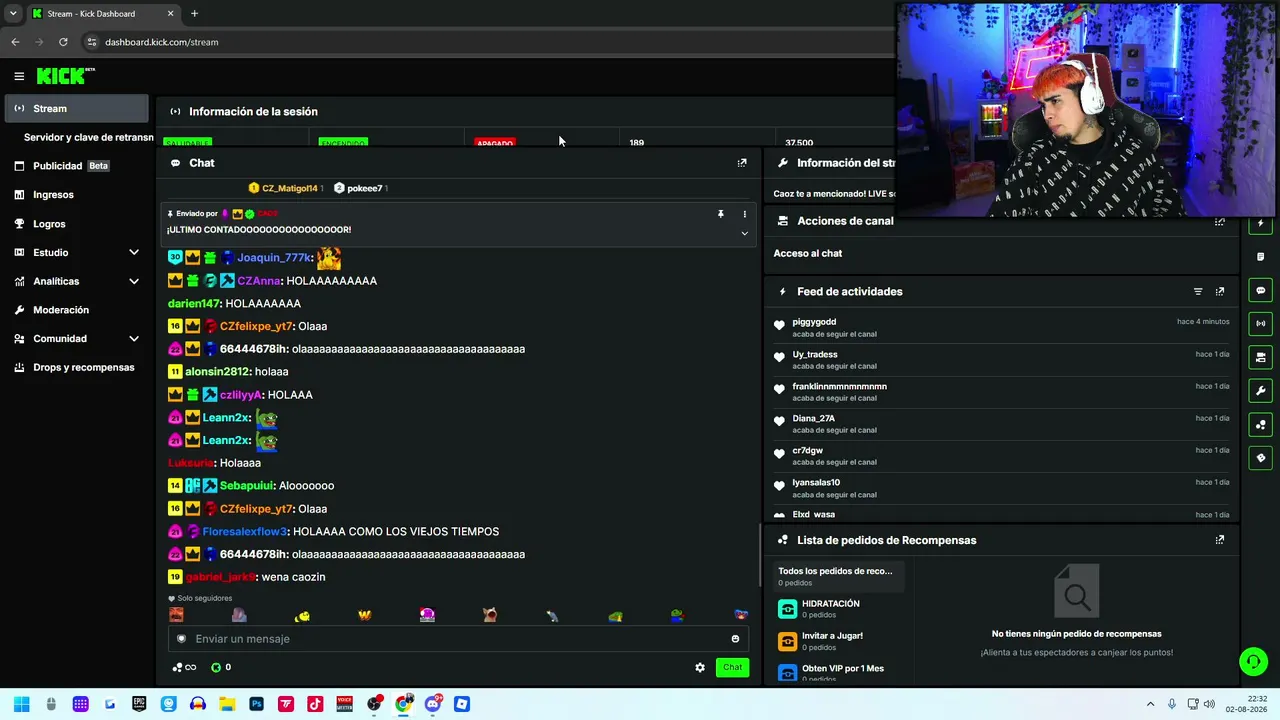This screenshot has height=720, width=1280.
Task: Open the Moderación page
Action: pos(77,310)
